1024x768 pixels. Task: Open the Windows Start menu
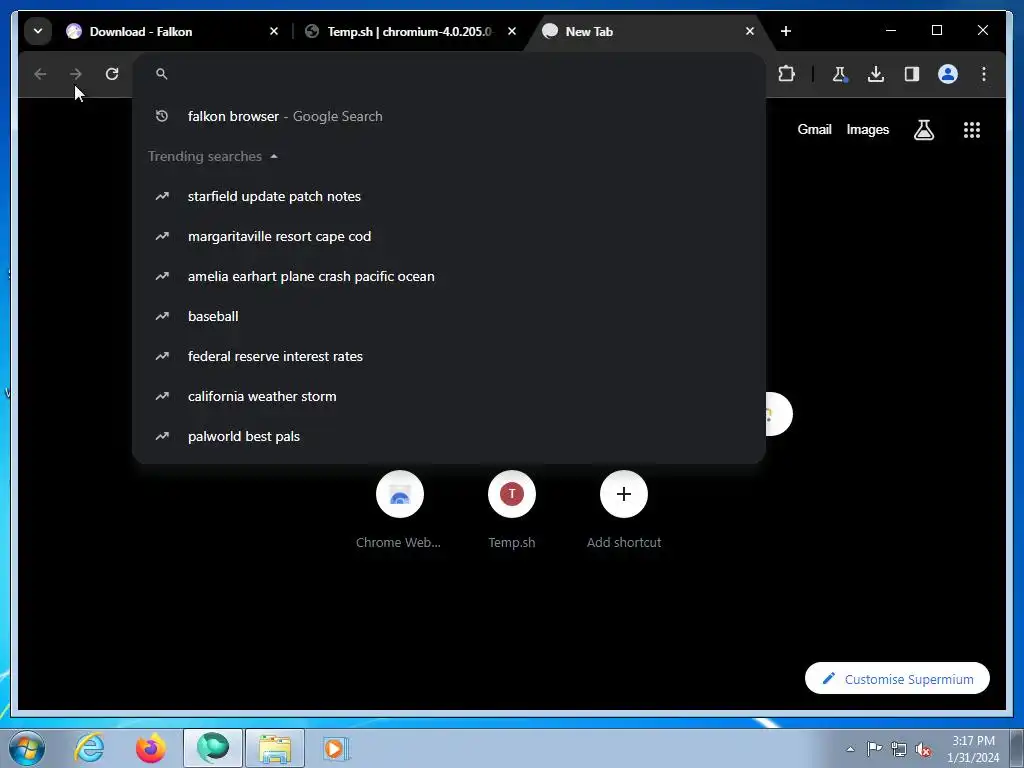click(x=27, y=748)
